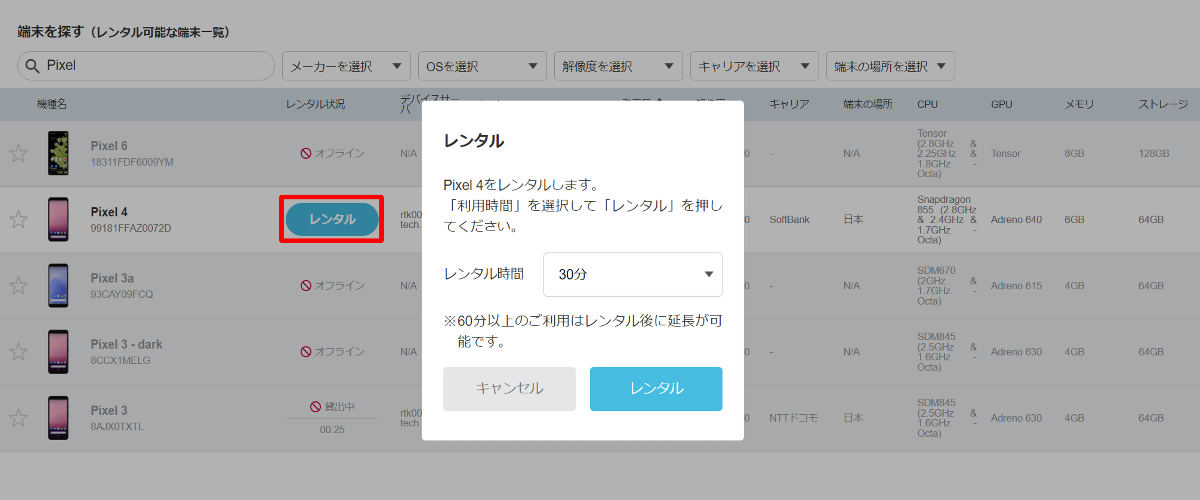This screenshot has width=1200, height=500.
Task: Click serial number 99181FFAZ0072D
Action: pos(131,229)
